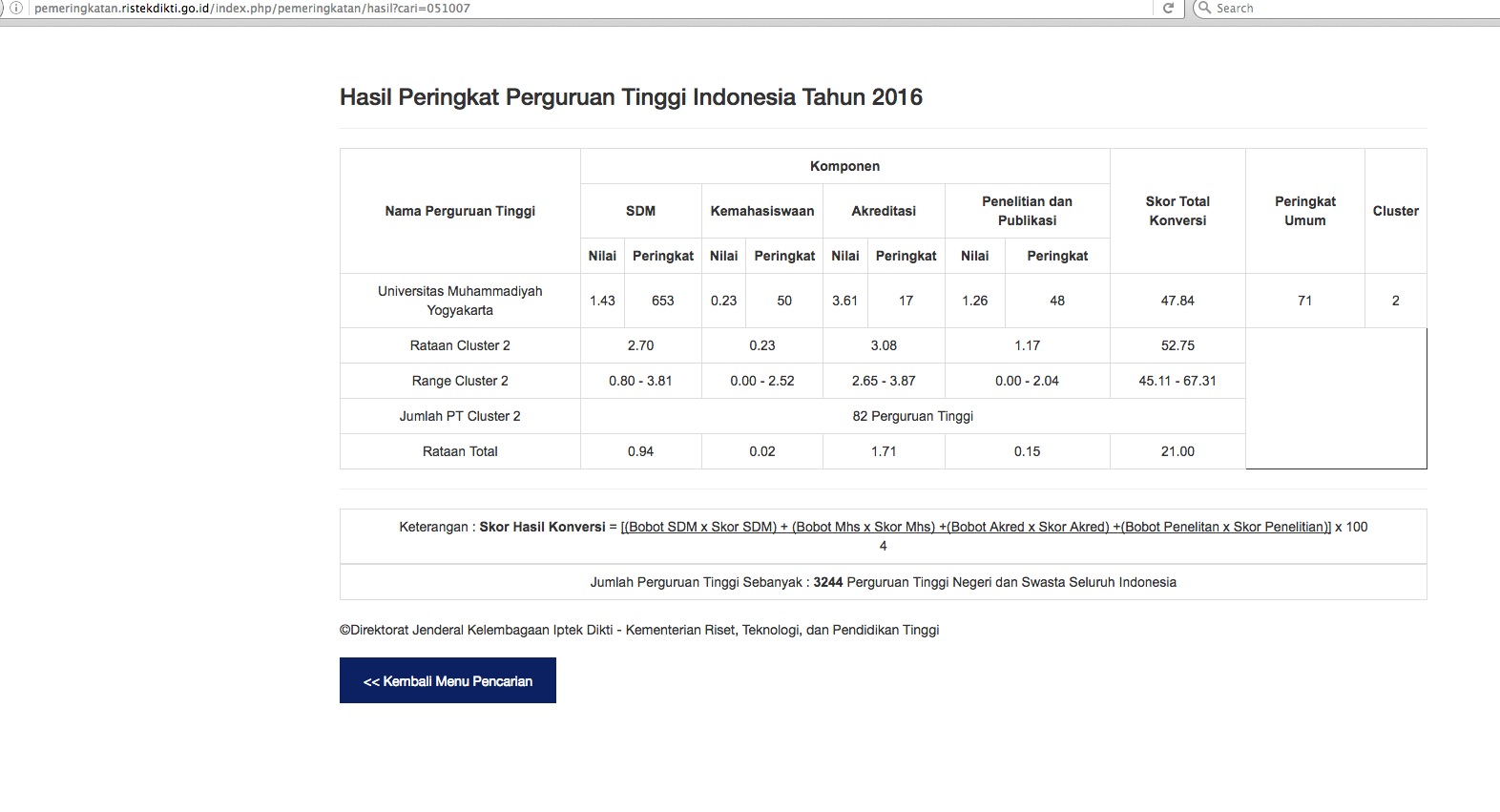Screen dimensions: 1500x812
Task: Select SDM nilai value 1.43
Action: 602,301
